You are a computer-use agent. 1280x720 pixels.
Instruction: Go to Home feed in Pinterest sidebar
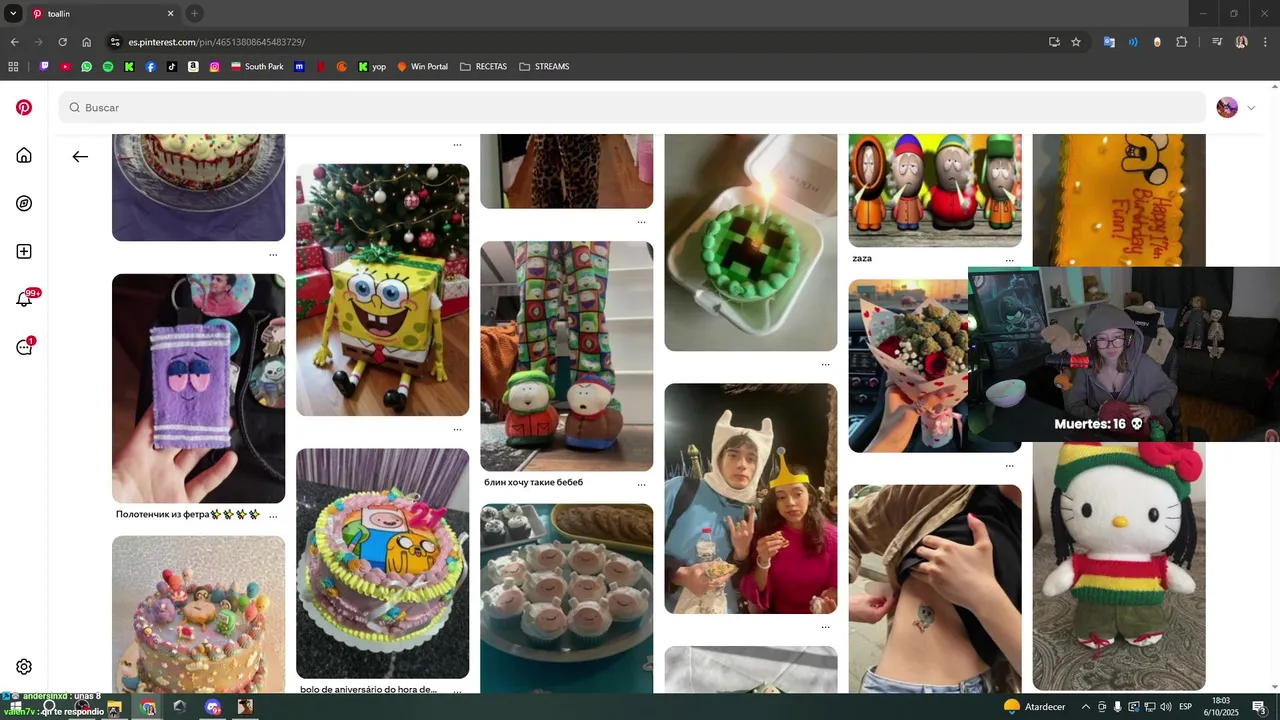[x=24, y=155]
